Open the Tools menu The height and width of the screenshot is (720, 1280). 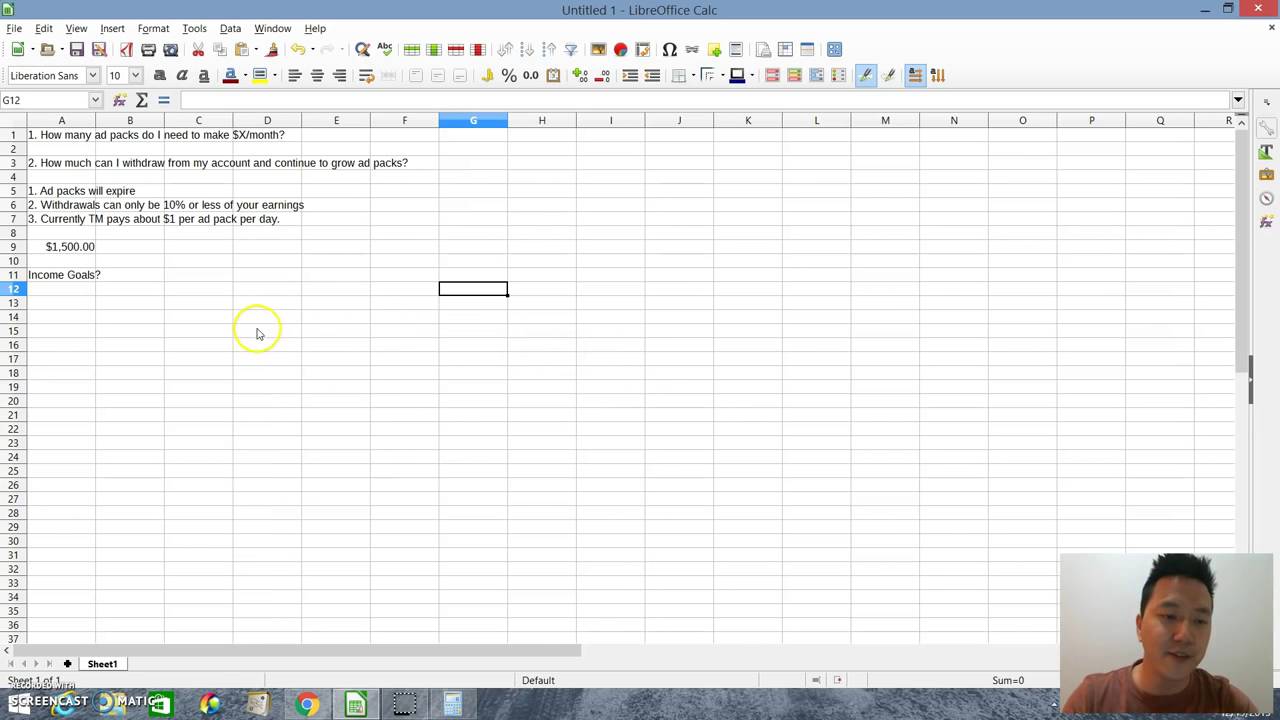(x=194, y=28)
